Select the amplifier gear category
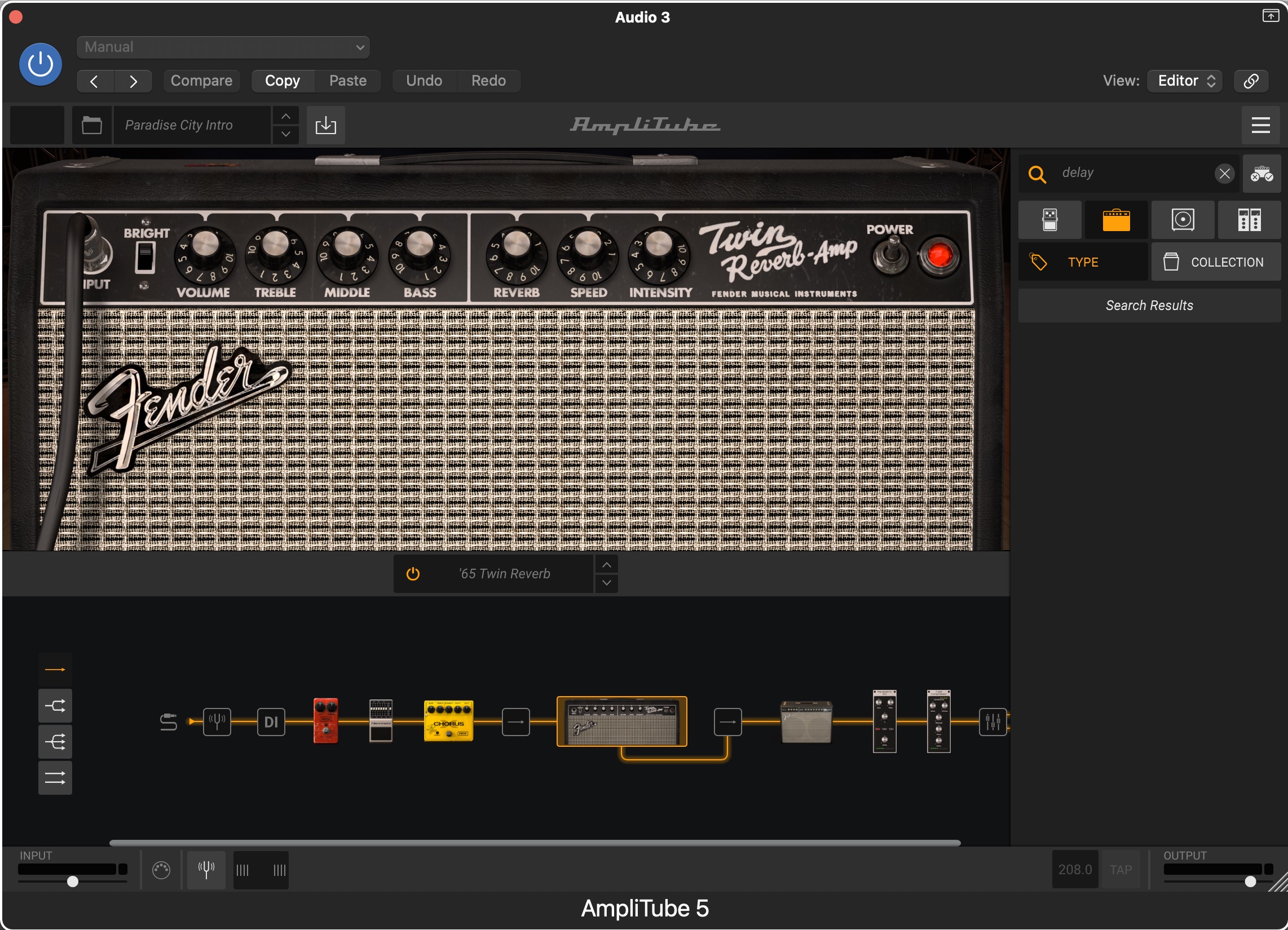 click(x=1116, y=220)
